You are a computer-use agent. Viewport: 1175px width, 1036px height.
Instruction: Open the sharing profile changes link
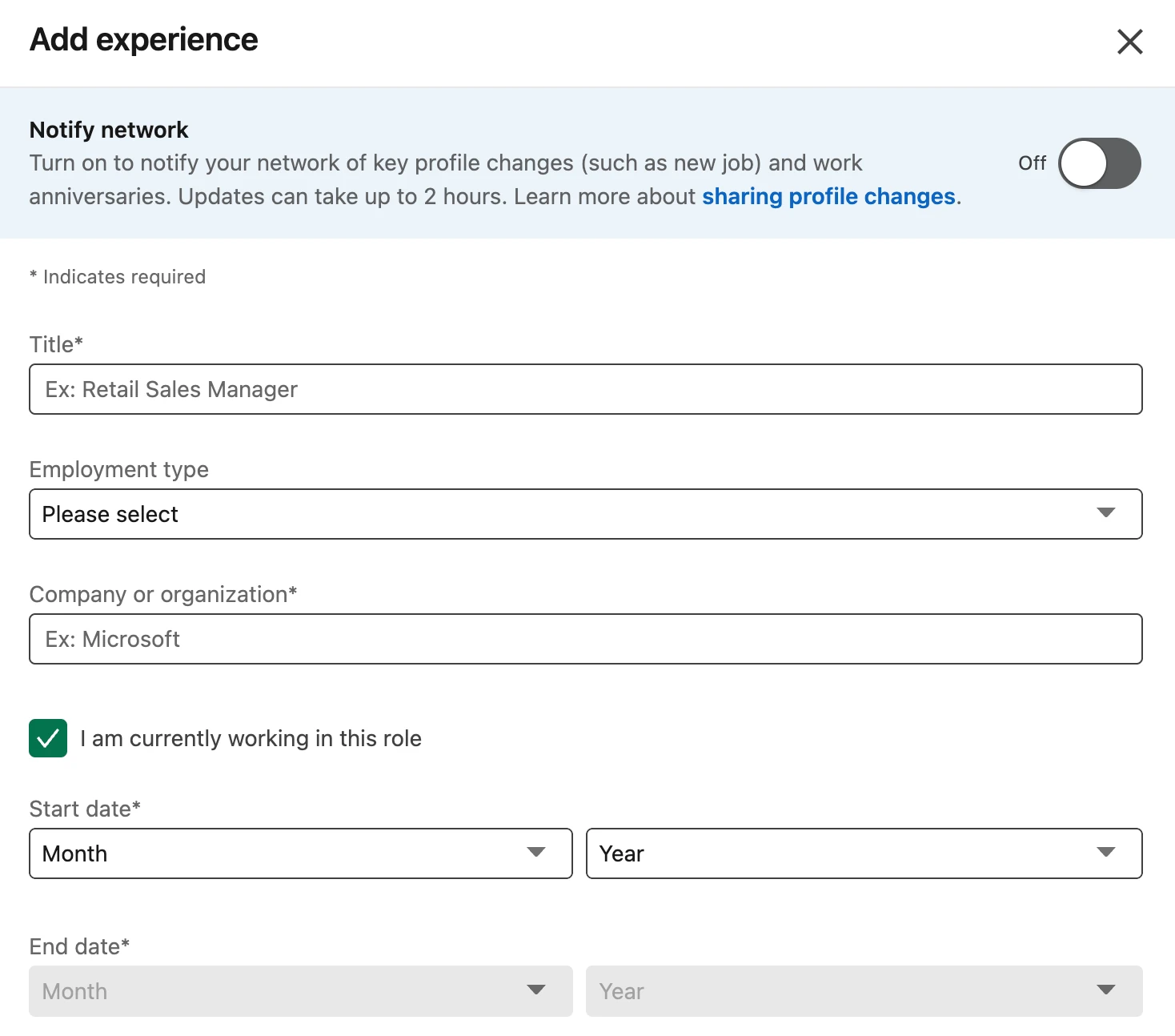point(828,197)
